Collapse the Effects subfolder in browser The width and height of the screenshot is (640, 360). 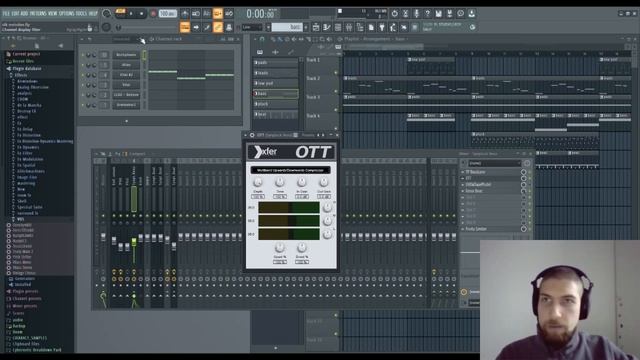coord(21,75)
